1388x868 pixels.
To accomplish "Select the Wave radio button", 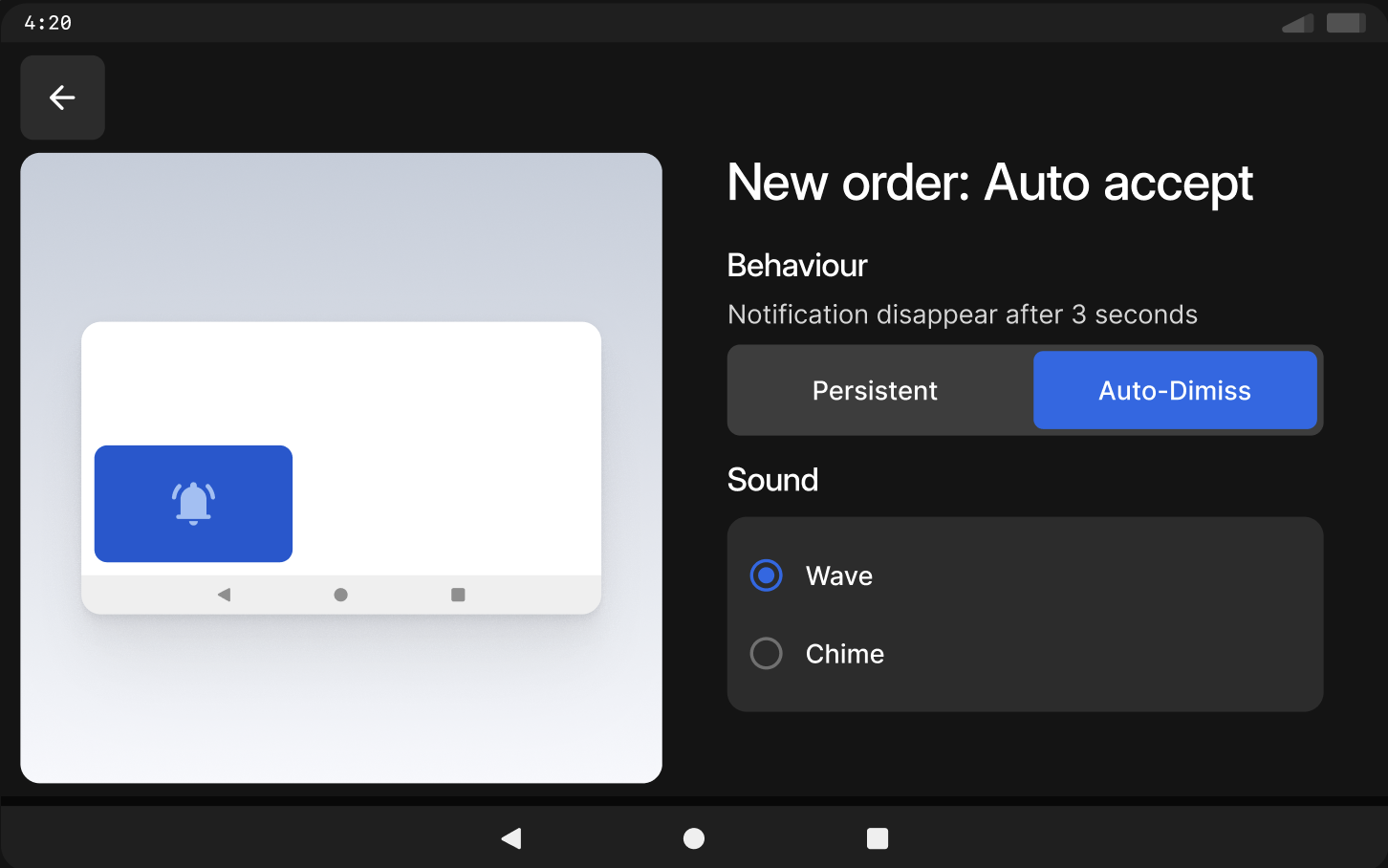I will (x=766, y=575).
